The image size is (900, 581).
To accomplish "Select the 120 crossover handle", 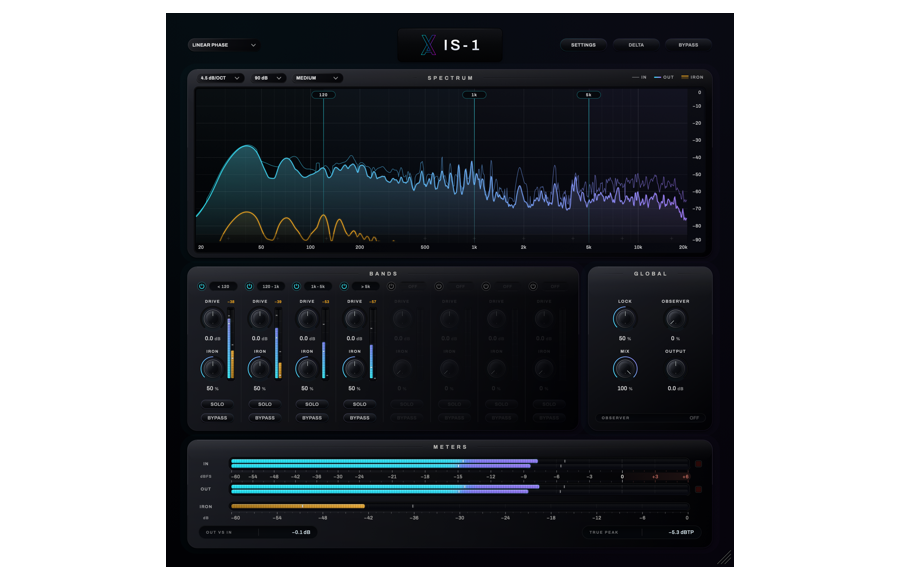I will [323, 95].
